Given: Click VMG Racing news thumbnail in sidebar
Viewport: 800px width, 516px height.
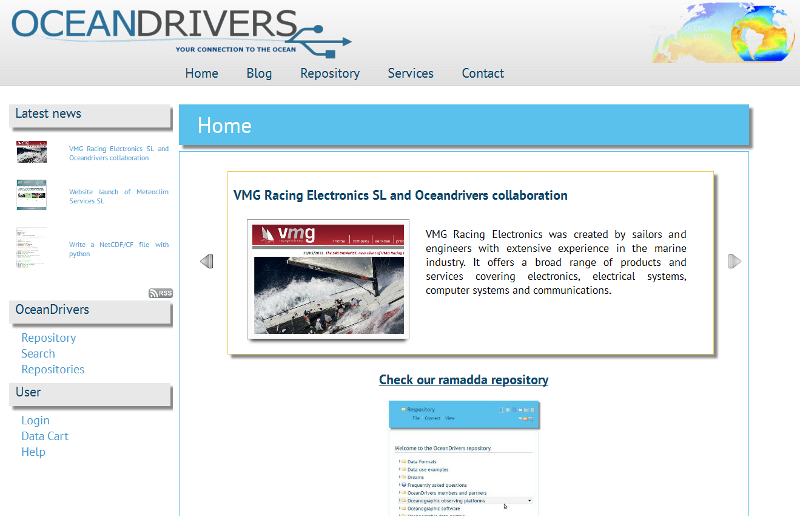Looking at the screenshot, I should tap(32, 152).
